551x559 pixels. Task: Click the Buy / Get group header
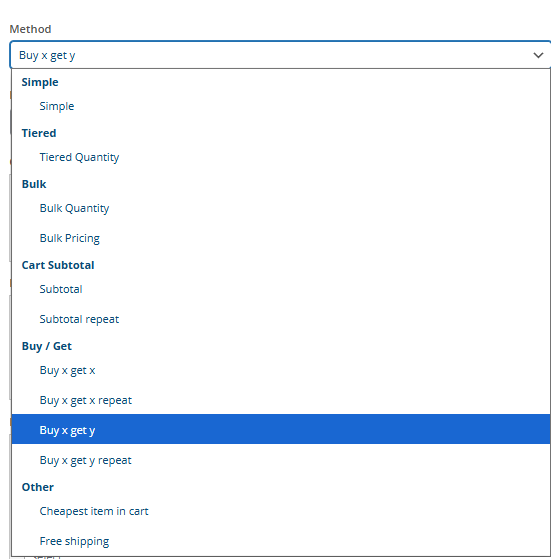[x=47, y=346]
